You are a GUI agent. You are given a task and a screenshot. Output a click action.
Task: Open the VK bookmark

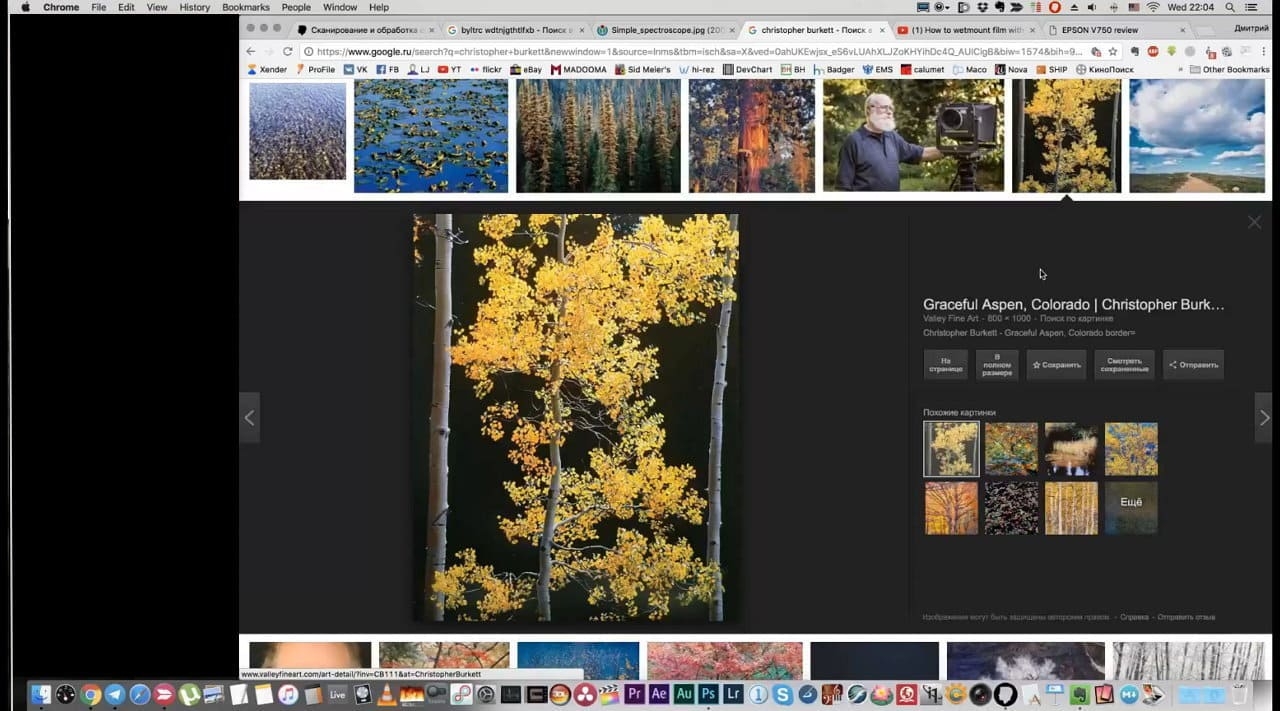click(x=356, y=69)
